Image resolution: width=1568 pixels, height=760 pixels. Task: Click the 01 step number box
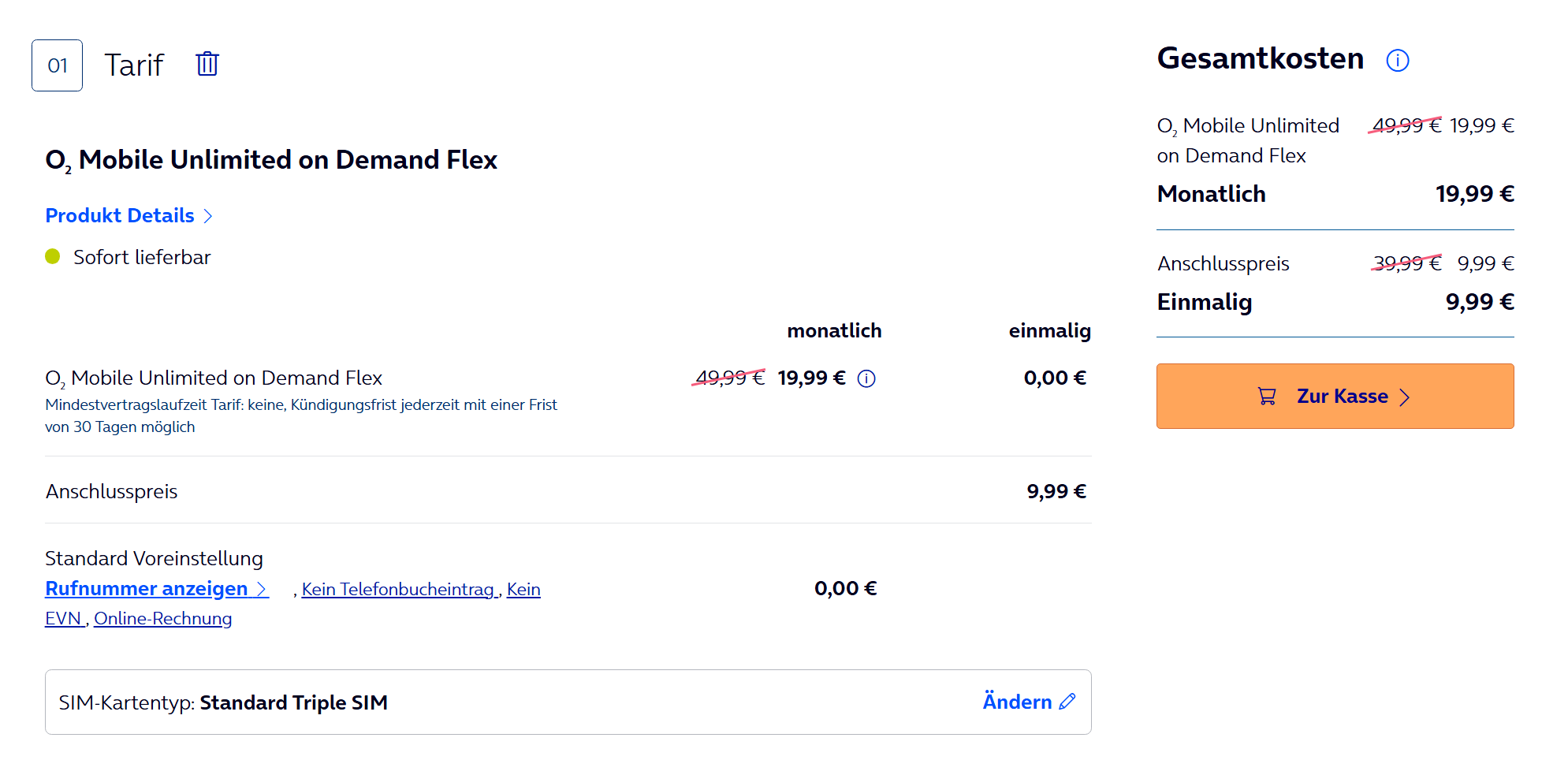[x=57, y=65]
